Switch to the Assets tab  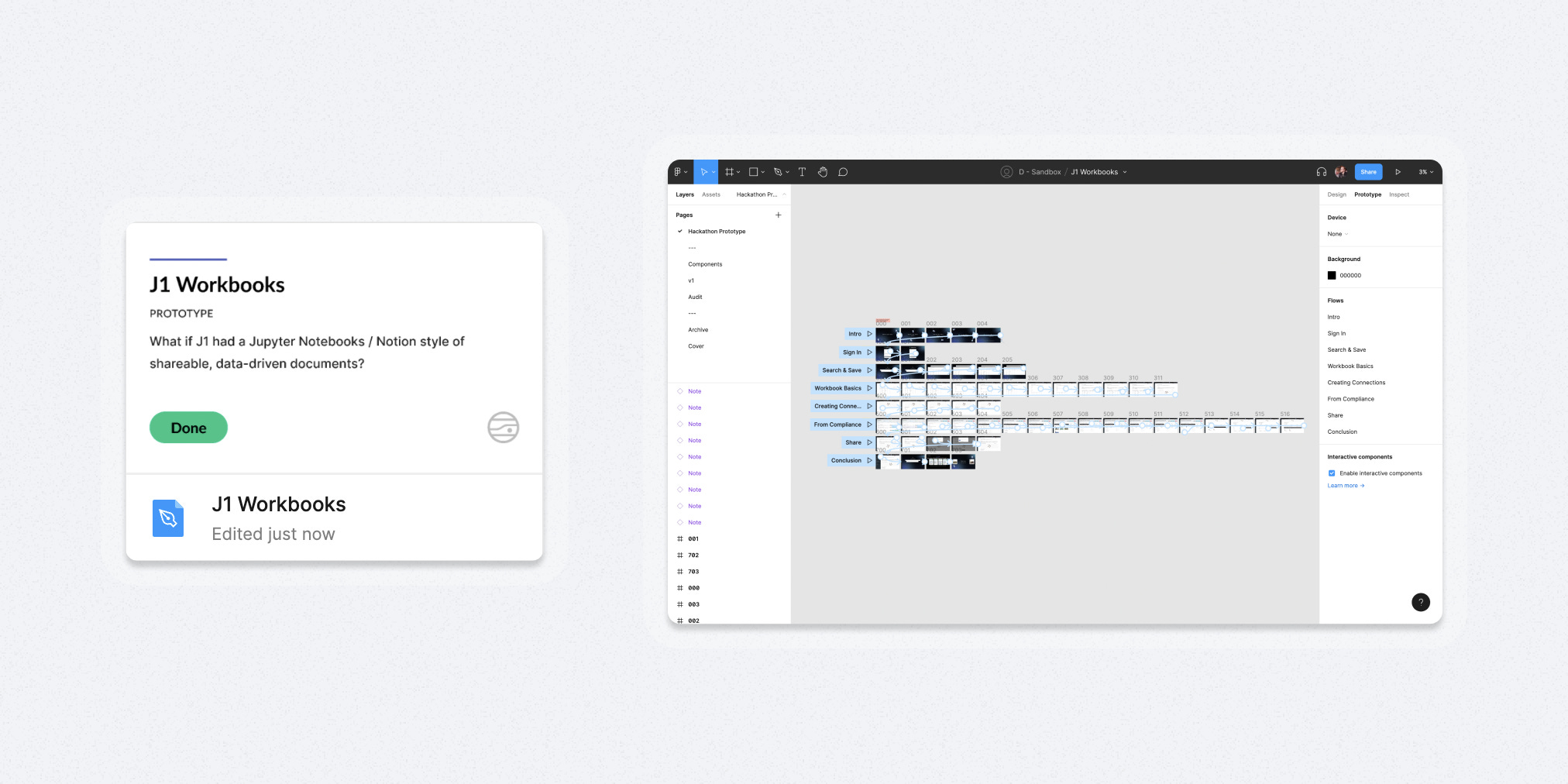pos(711,194)
